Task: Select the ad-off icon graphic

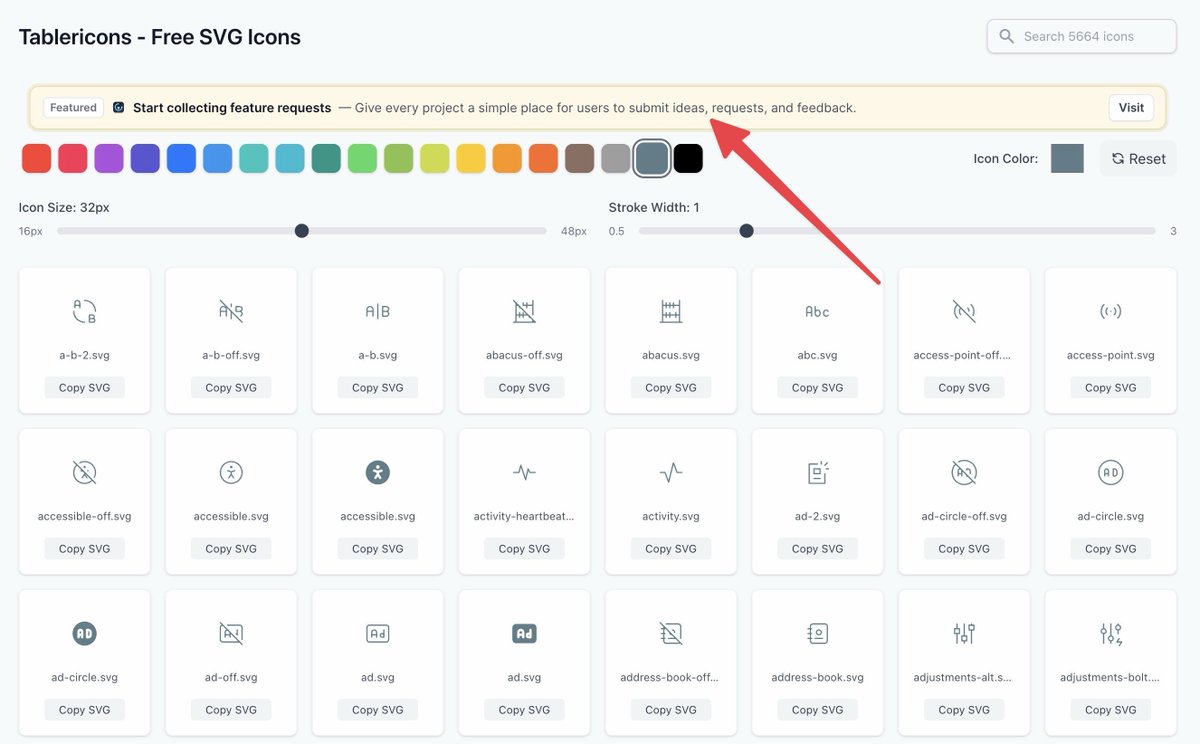Action: 231,633
